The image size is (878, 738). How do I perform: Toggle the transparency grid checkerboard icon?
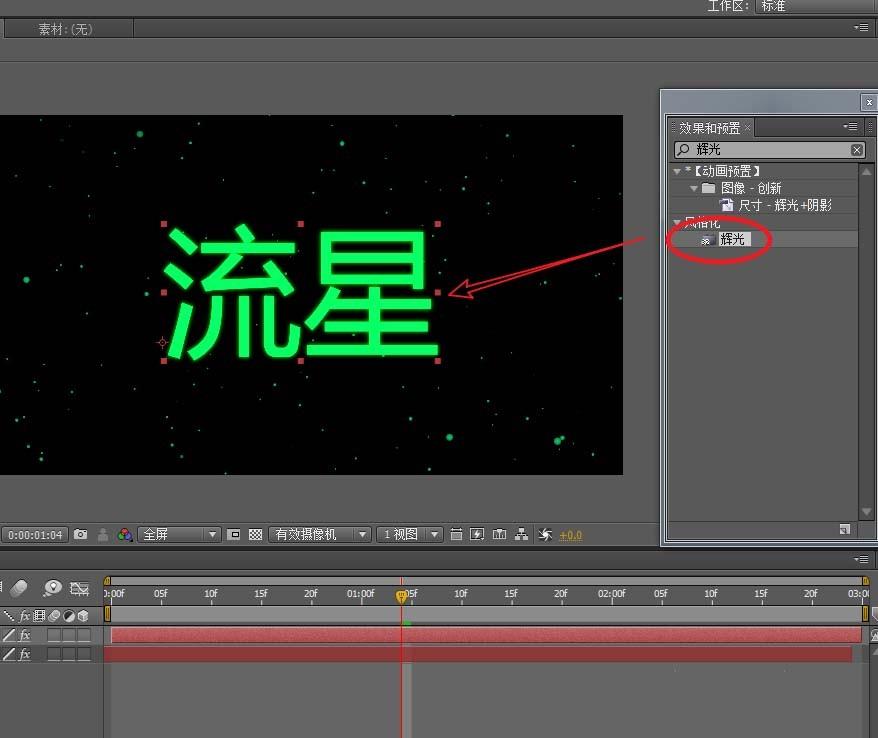coord(255,534)
